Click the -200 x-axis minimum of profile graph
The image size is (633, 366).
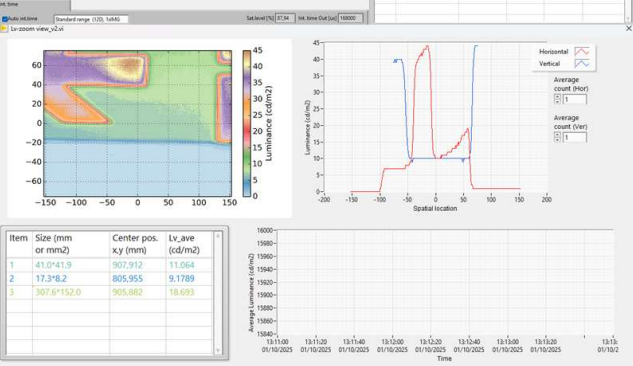(x=324, y=199)
